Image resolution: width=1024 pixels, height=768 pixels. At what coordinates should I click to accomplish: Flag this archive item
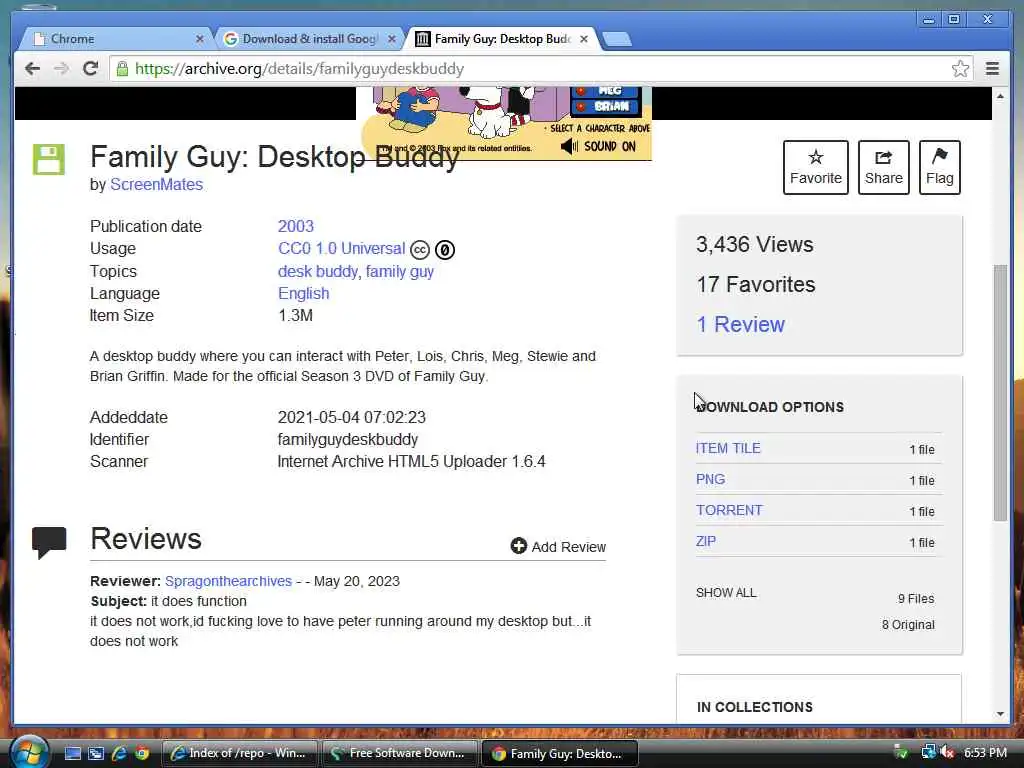tap(940, 167)
